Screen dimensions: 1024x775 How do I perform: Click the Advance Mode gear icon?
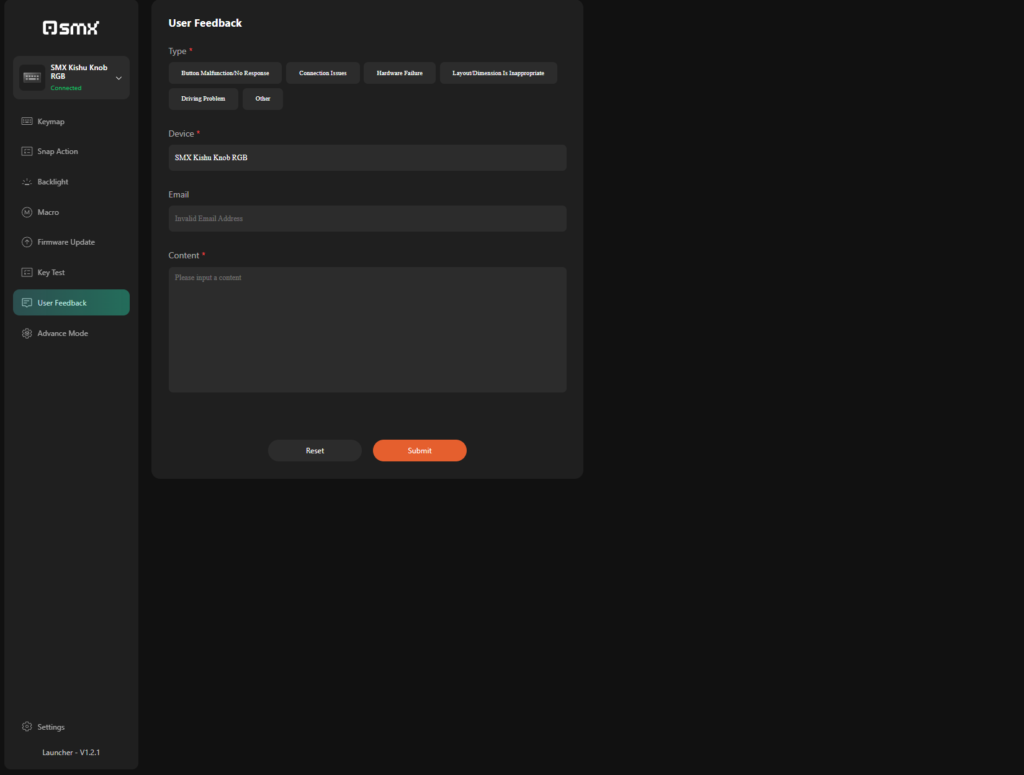click(27, 333)
